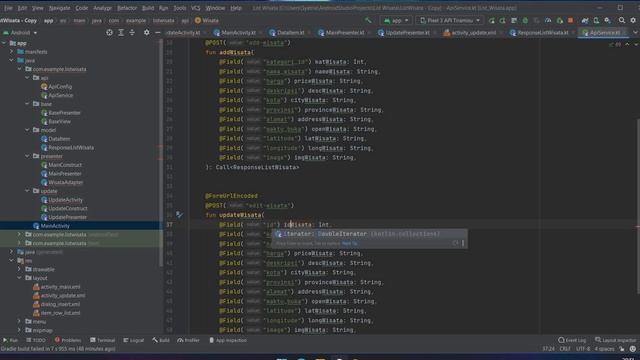Click the Device Manager icon in toolbar

[596, 20]
